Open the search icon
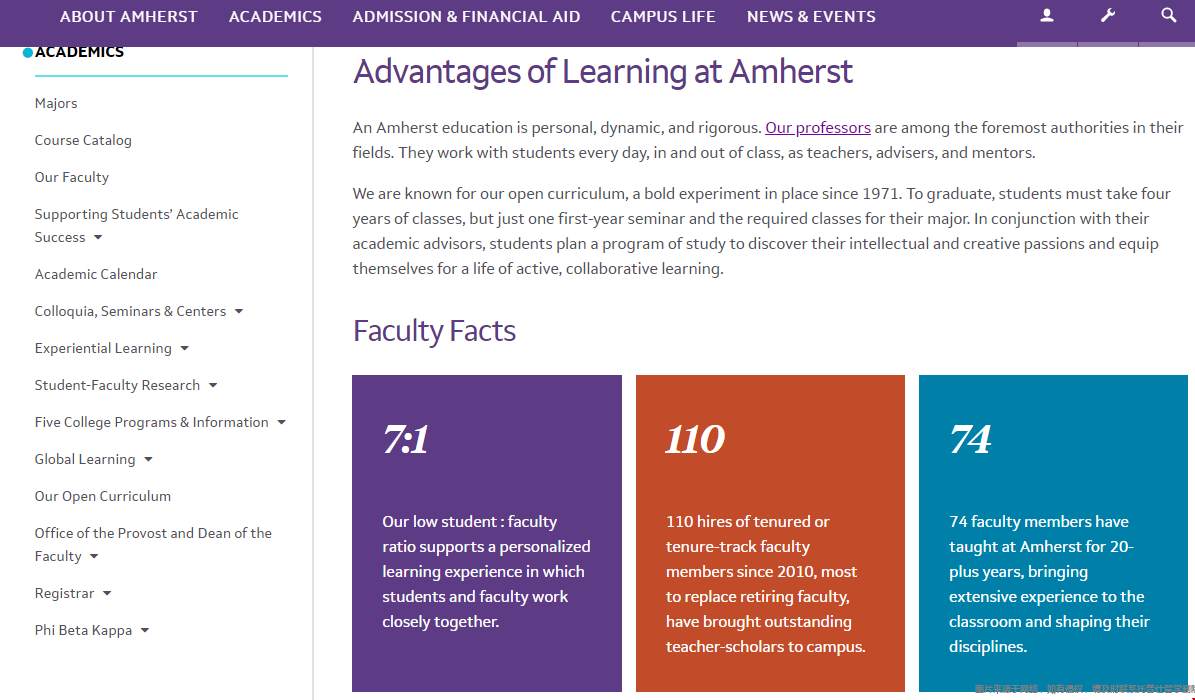This screenshot has width=1195, height=700. (1168, 16)
